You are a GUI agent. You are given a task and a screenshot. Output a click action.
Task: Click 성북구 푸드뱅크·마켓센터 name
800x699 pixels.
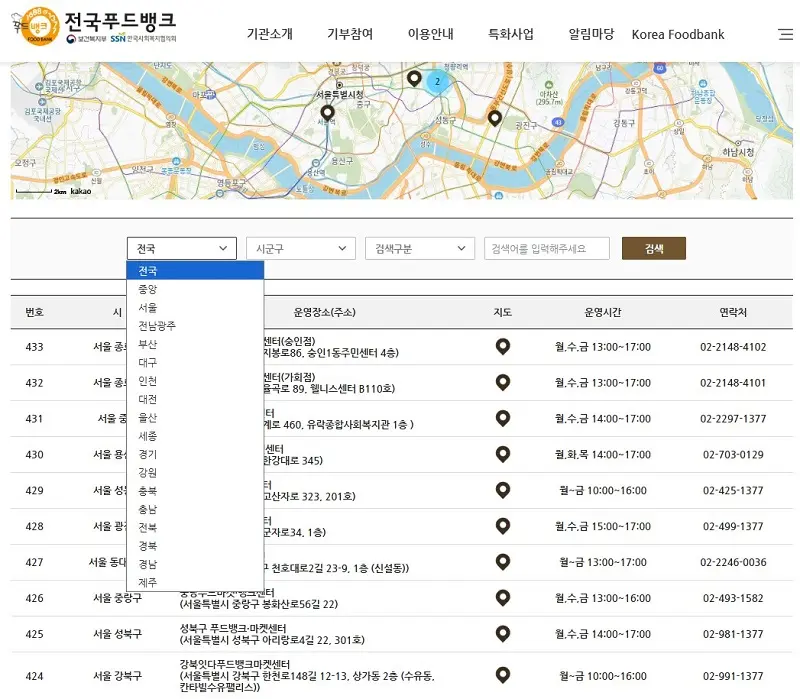[x=233, y=628]
